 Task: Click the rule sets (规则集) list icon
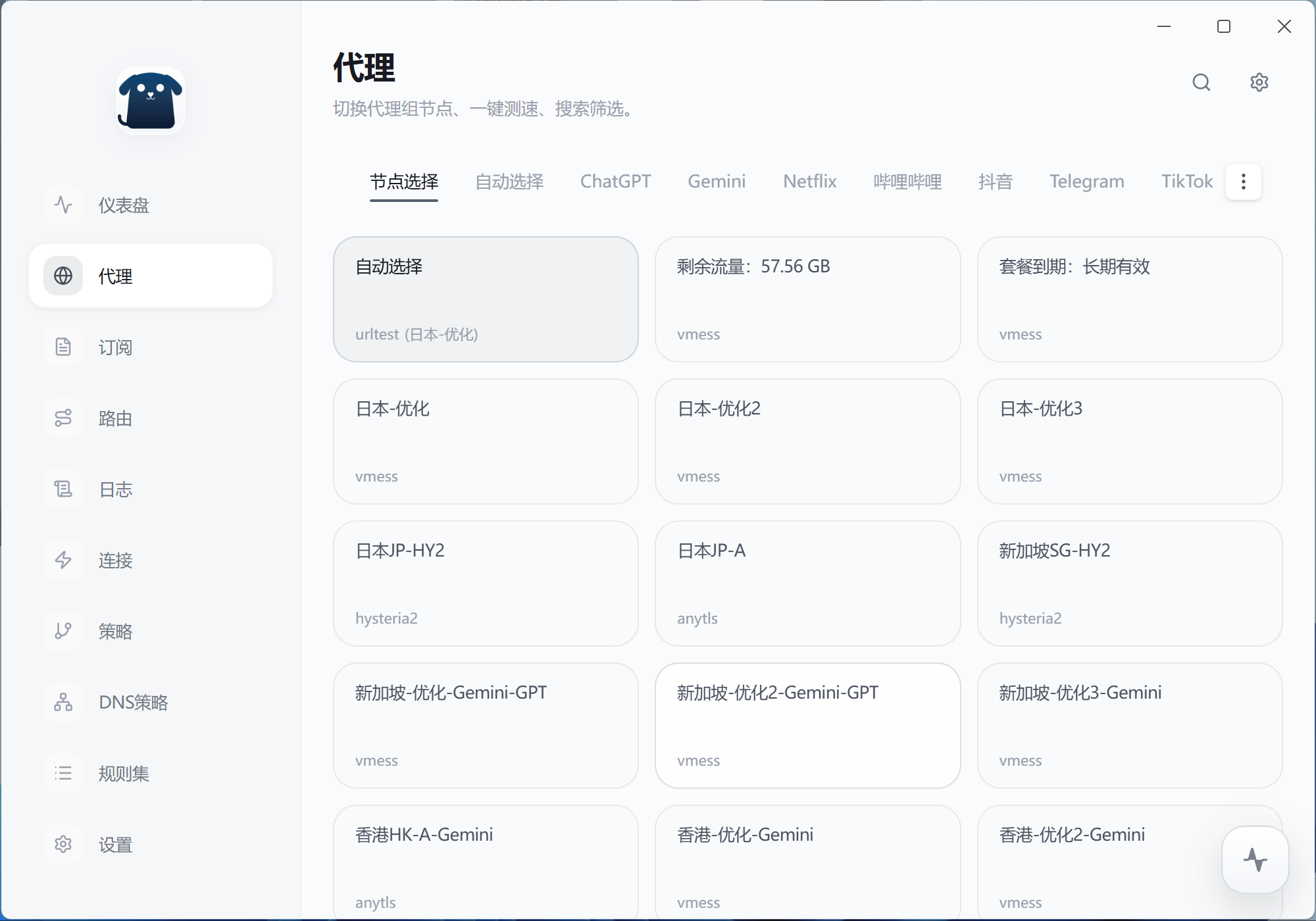pyautogui.click(x=63, y=773)
